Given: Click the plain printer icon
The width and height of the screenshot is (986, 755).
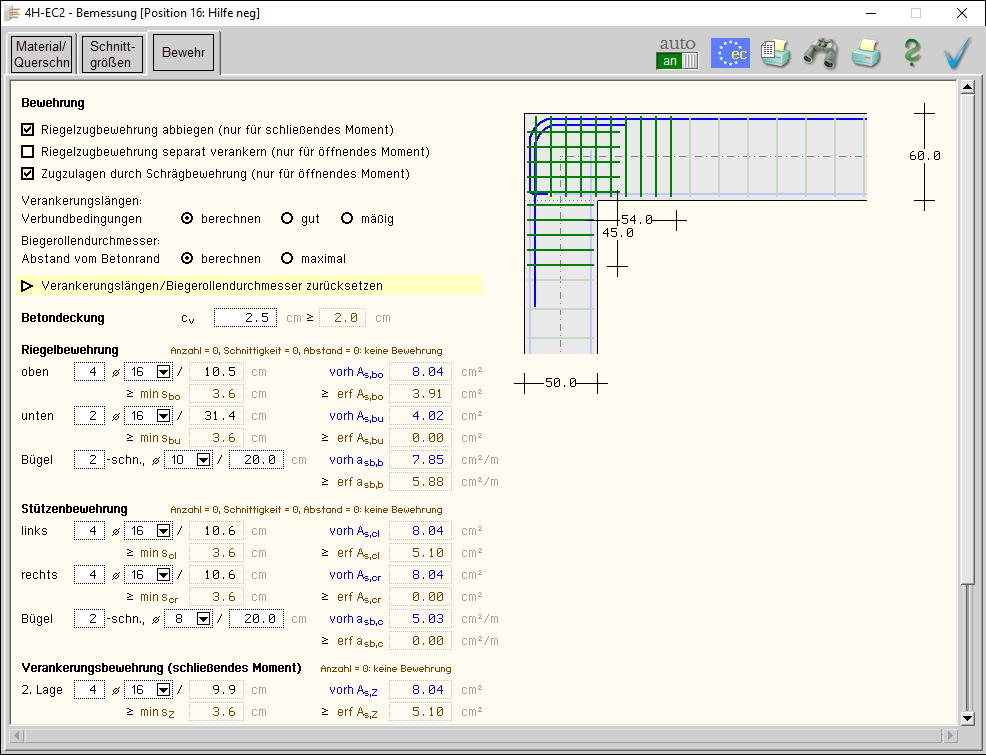Looking at the screenshot, I should coord(866,53).
